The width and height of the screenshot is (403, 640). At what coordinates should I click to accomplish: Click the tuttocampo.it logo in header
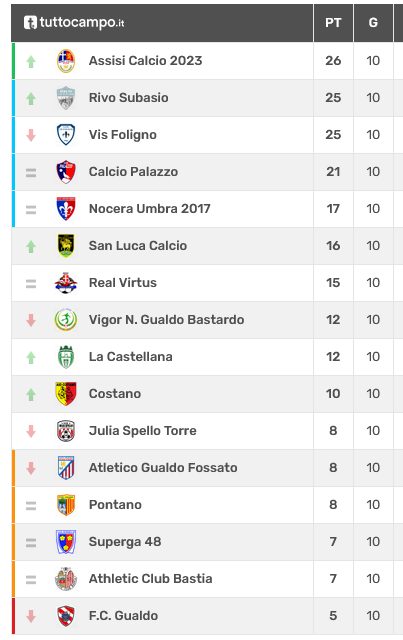(x=74, y=22)
